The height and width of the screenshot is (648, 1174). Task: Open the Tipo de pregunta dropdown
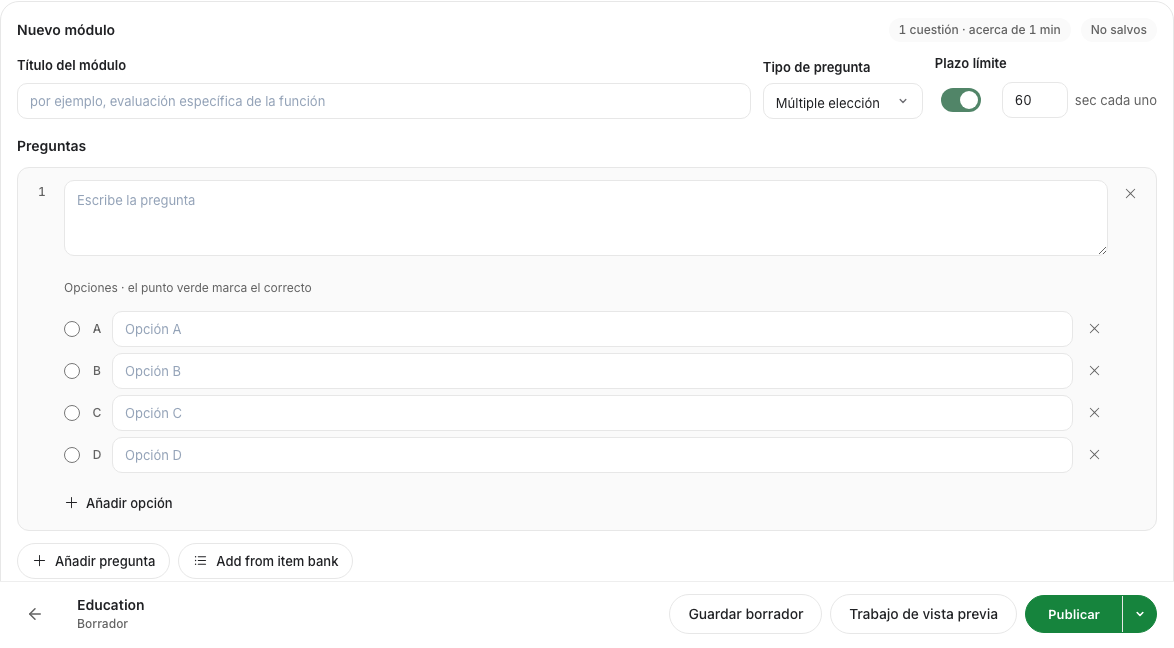842,102
